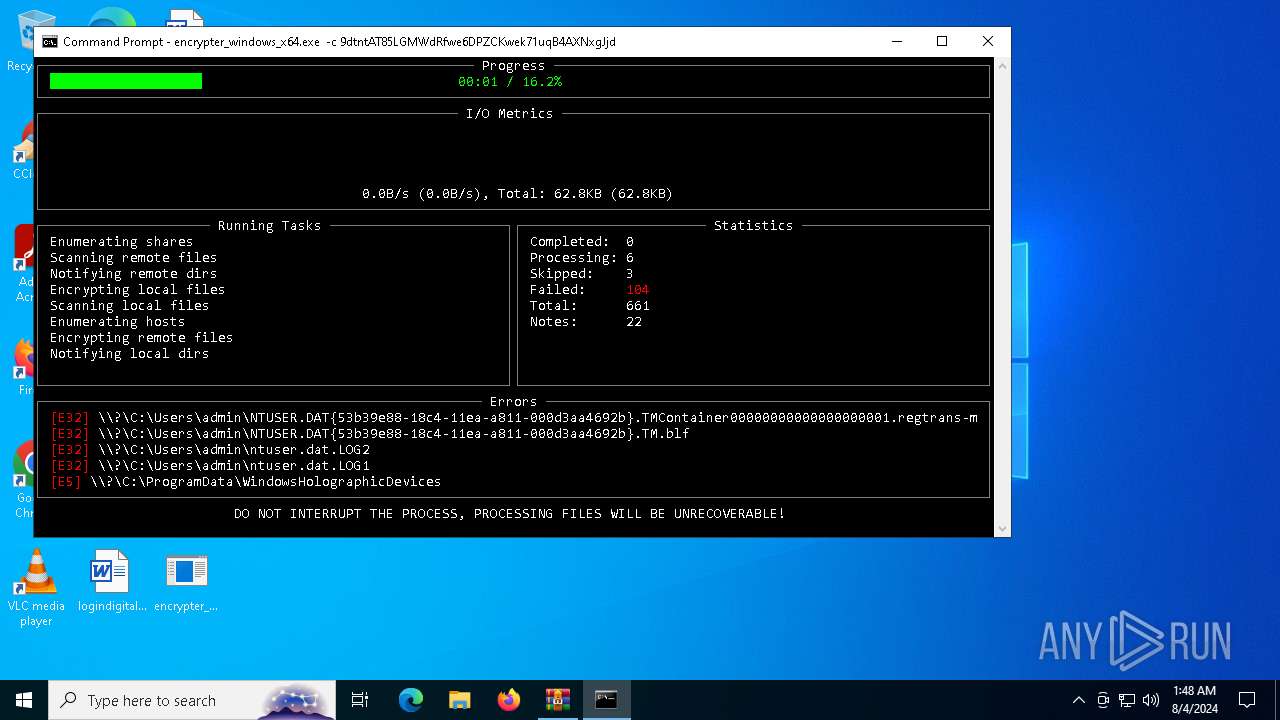Minimize the Command Prompt window
1280x720 pixels.
click(896, 42)
